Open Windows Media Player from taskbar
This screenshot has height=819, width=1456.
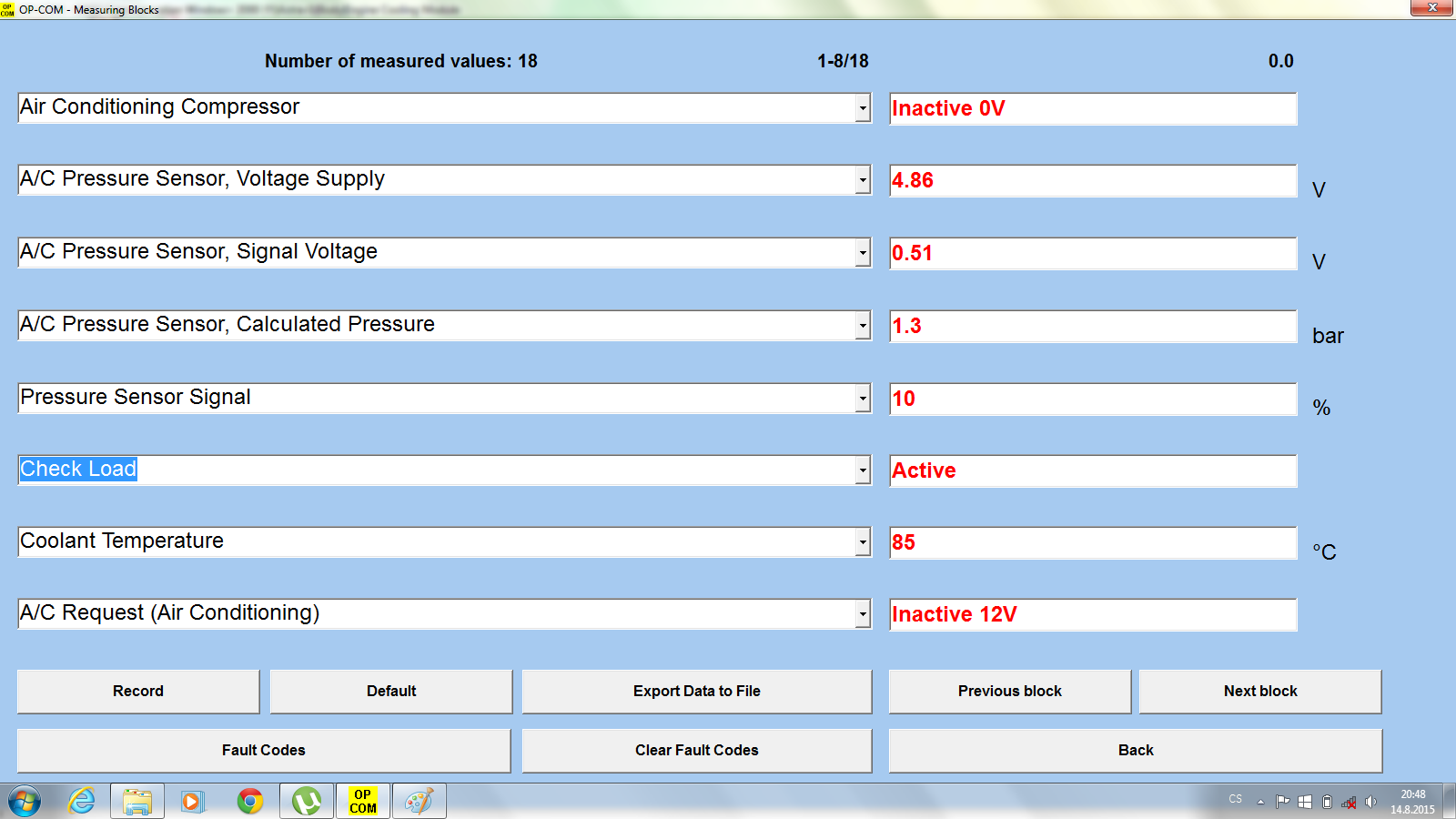click(x=193, y=801)
